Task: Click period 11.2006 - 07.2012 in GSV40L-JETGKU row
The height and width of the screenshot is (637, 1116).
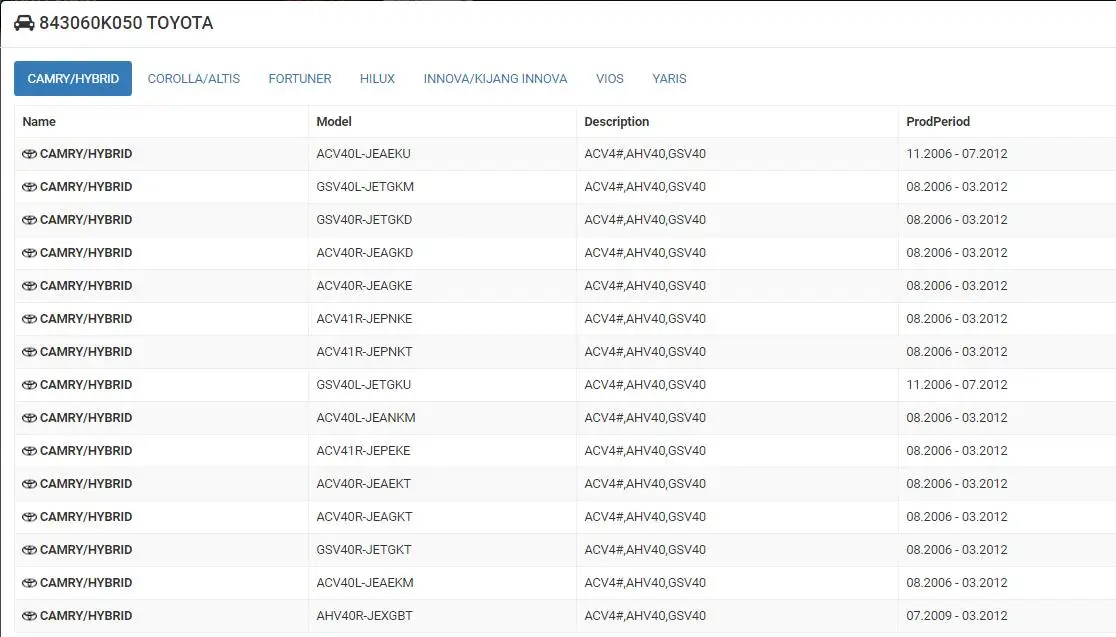Action: 957,385
